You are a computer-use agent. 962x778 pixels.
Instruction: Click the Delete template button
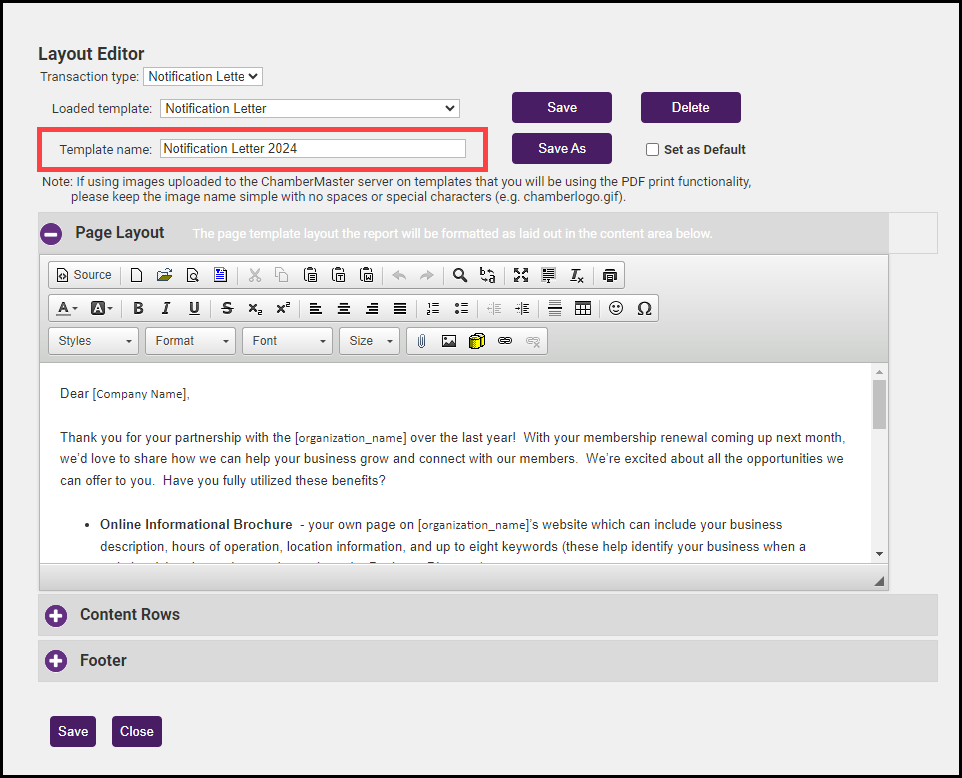pos(690,108)
